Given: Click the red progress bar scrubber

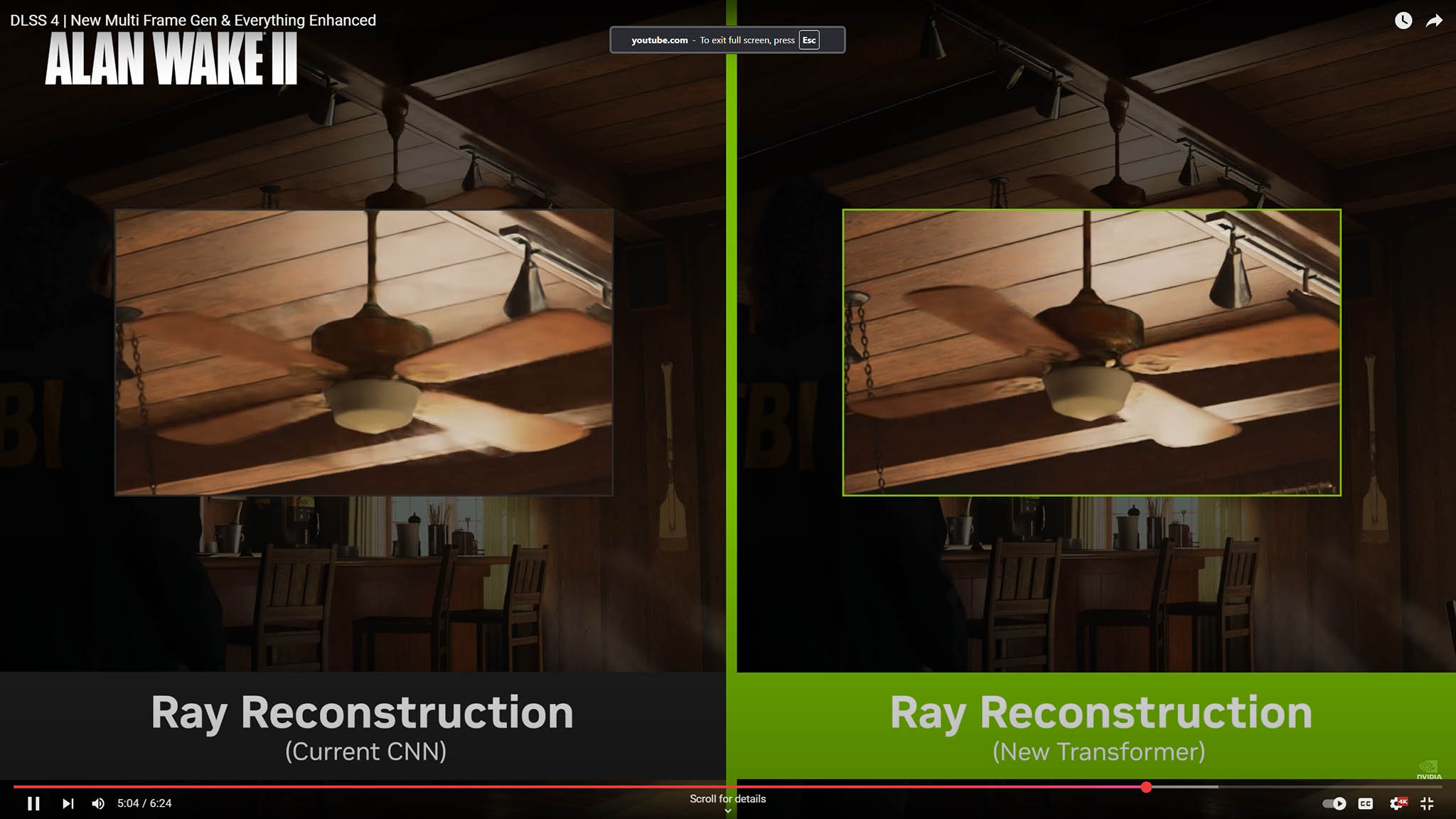Looking at the screenshot, I should click(1146, 787).
